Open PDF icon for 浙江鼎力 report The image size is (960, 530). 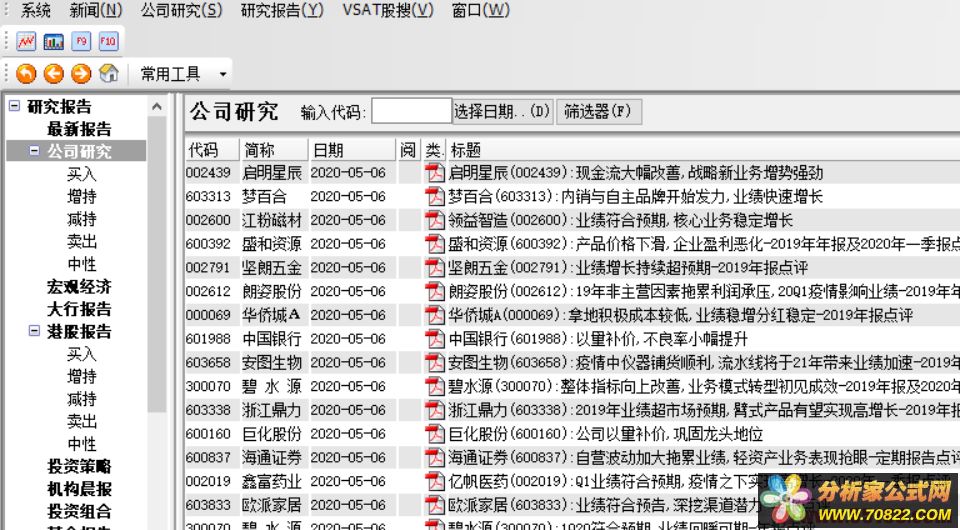click(435, 410)
